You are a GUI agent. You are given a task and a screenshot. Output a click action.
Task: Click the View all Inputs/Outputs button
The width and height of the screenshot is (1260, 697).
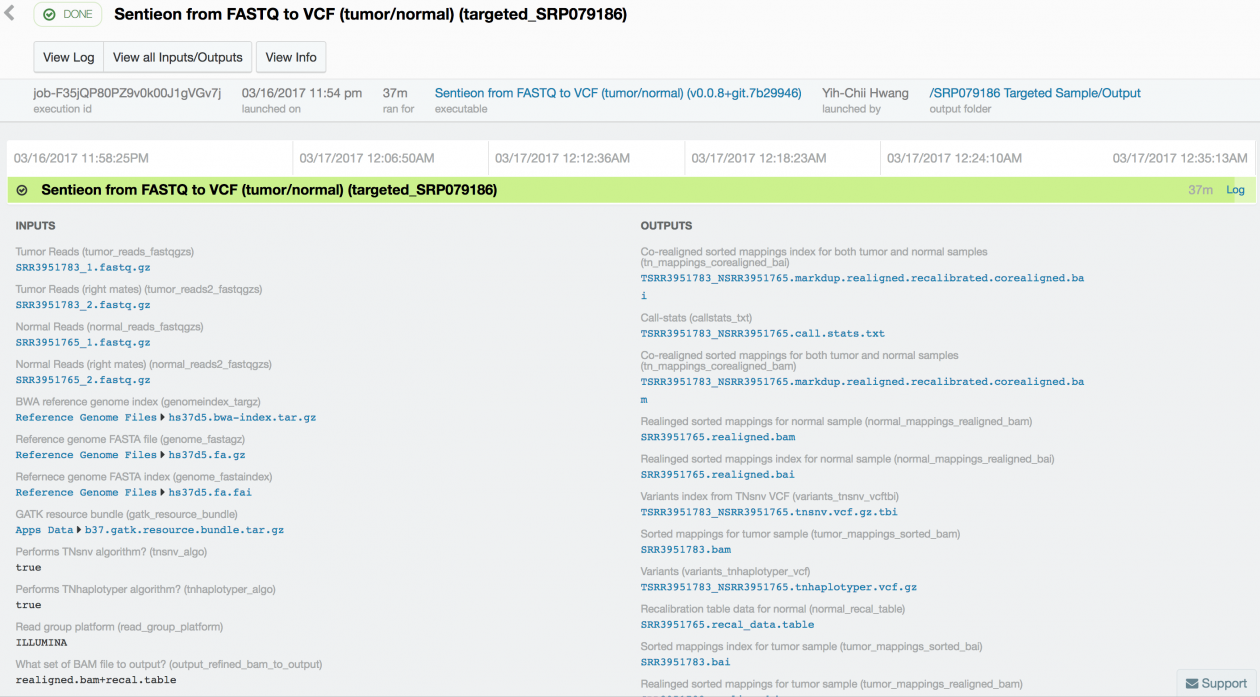177,57
